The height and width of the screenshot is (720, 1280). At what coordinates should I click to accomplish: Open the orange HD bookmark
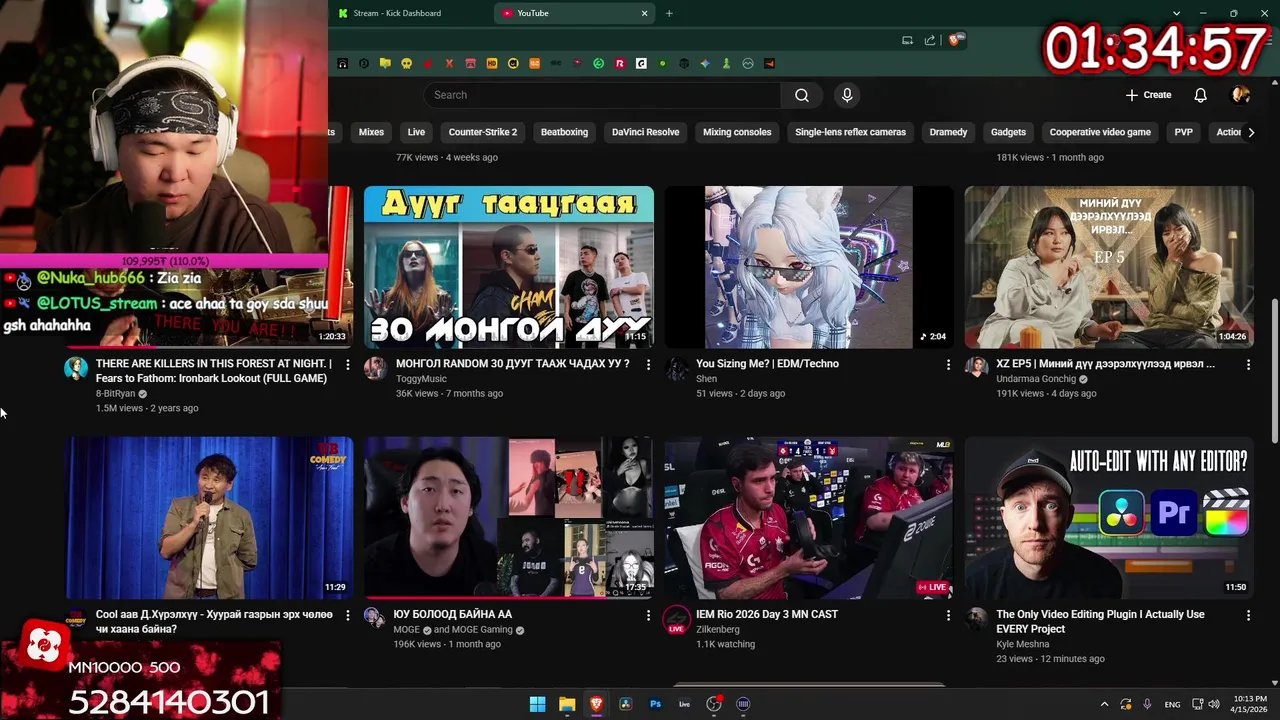pyautogui.click(x=492, y=63)
